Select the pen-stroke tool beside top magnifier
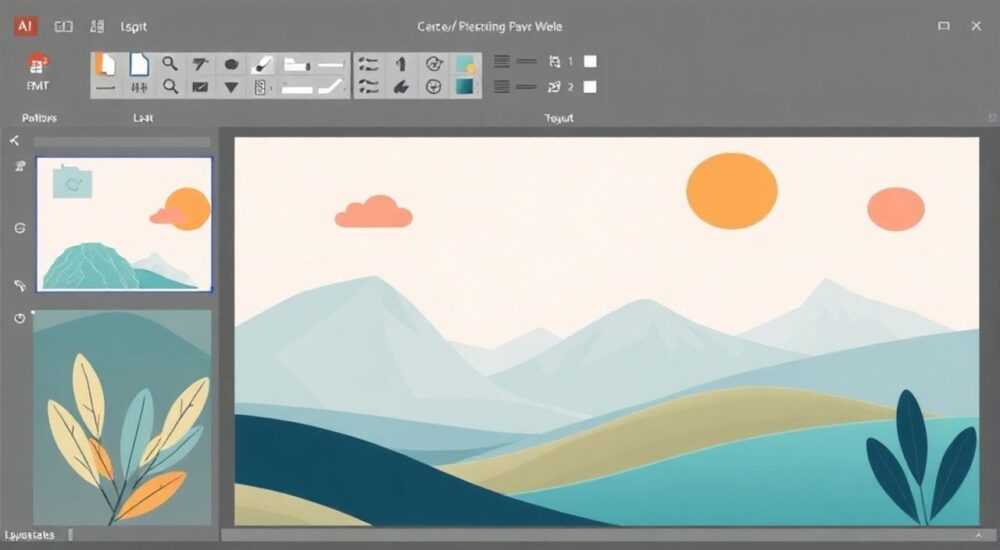The image size is (1000, 550). pyautogui.click(x=200, y=64)
